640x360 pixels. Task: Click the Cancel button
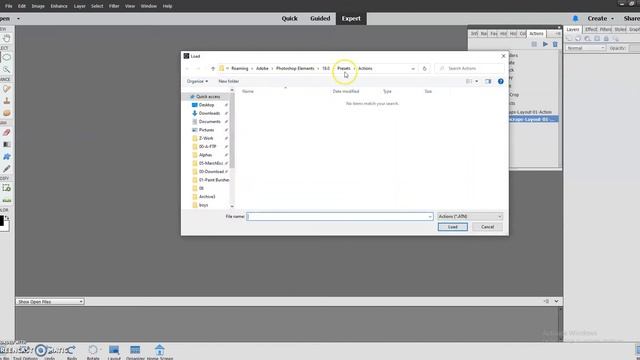pos(487,227)
